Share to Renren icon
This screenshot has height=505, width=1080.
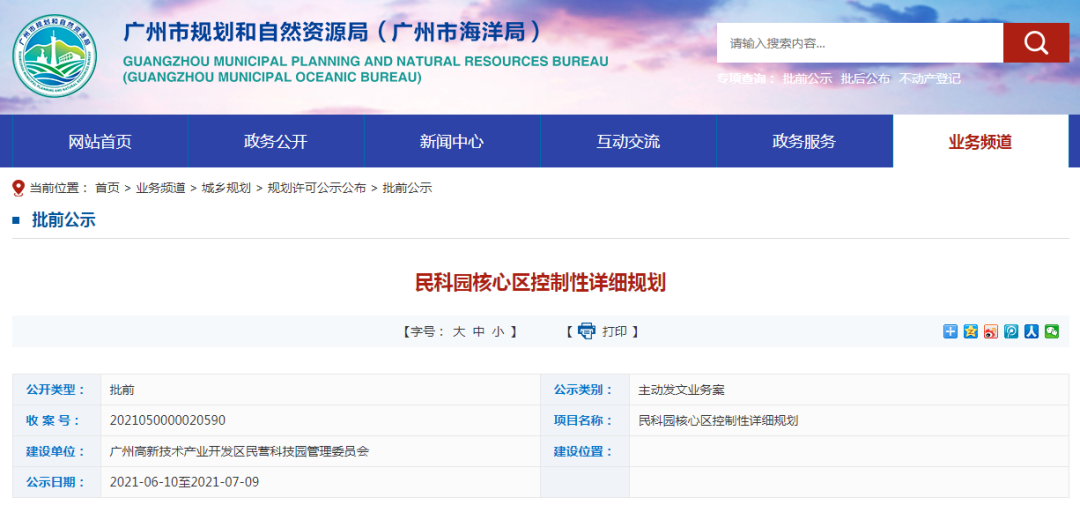click(1031, 332)
